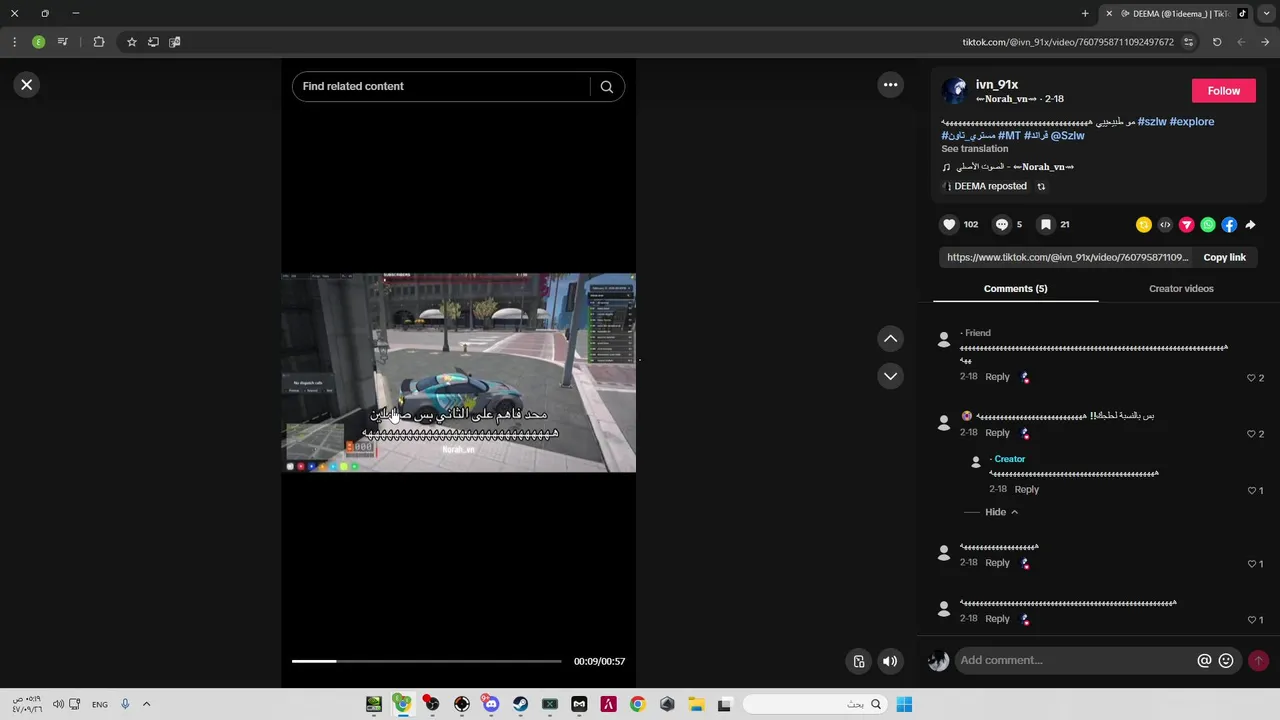Open the ivn_91x profile avatar
The height and width of the screenshot is (720, 1280).
coord(954,91)
